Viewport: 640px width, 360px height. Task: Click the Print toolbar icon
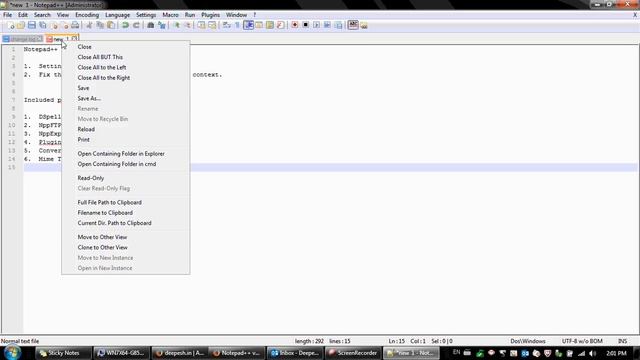tap(75, 25)
